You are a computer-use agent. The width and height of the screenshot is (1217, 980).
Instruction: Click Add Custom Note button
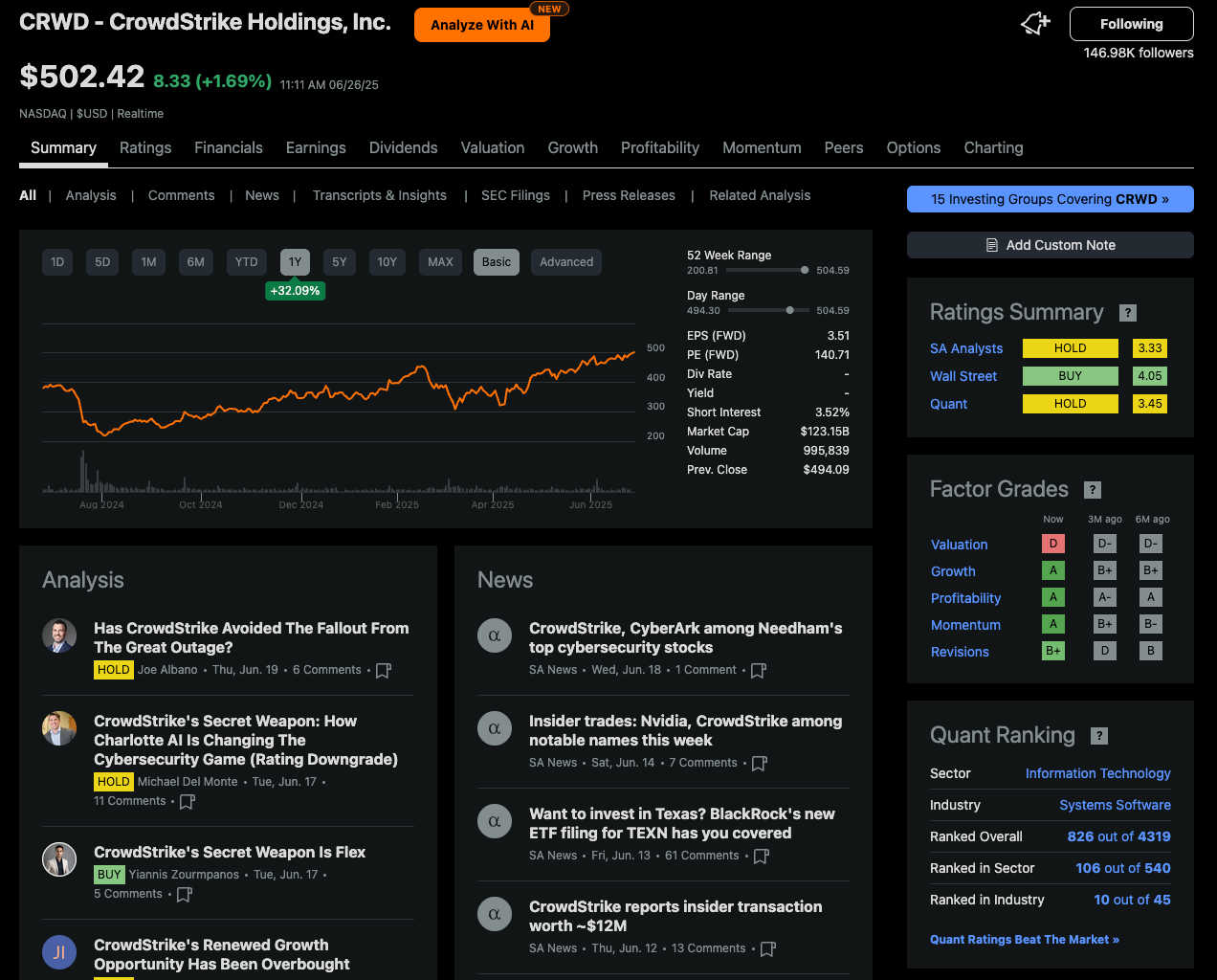point(1051,245)
